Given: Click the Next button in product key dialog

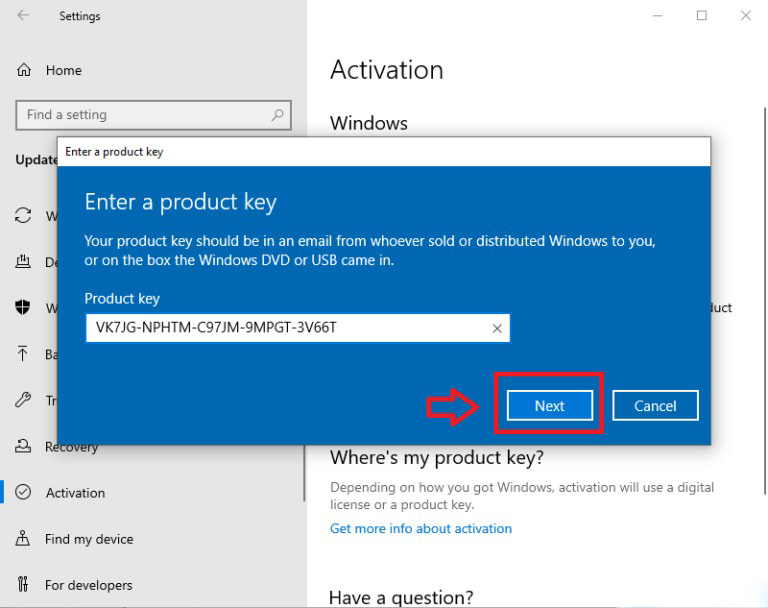Looking at the screenshot, I should pos(550,405).
